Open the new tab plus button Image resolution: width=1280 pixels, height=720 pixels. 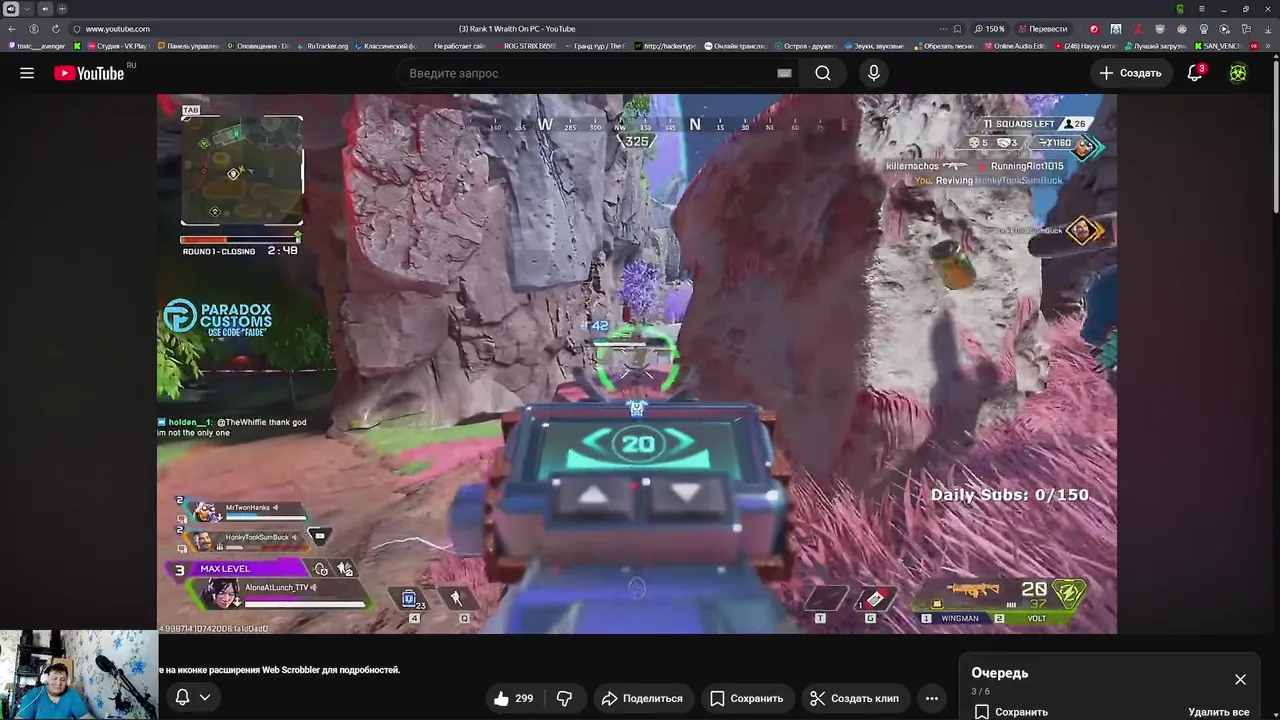pyautogui.click(x=61, y=9)
